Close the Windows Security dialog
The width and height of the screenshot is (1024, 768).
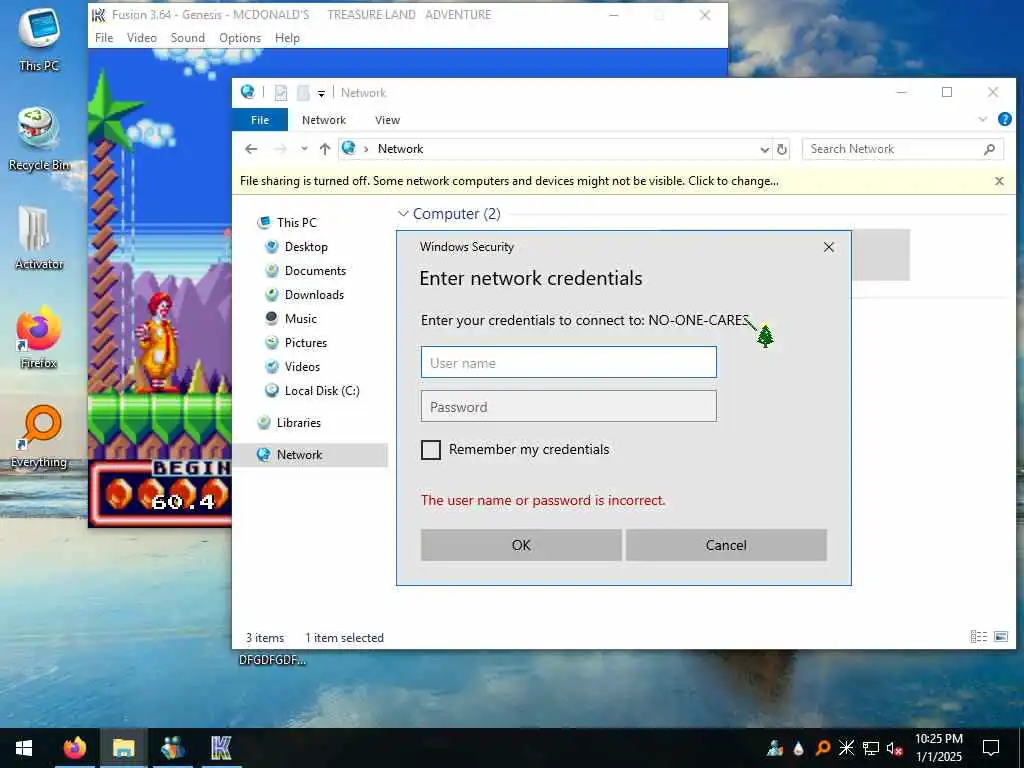pos(829,247)
